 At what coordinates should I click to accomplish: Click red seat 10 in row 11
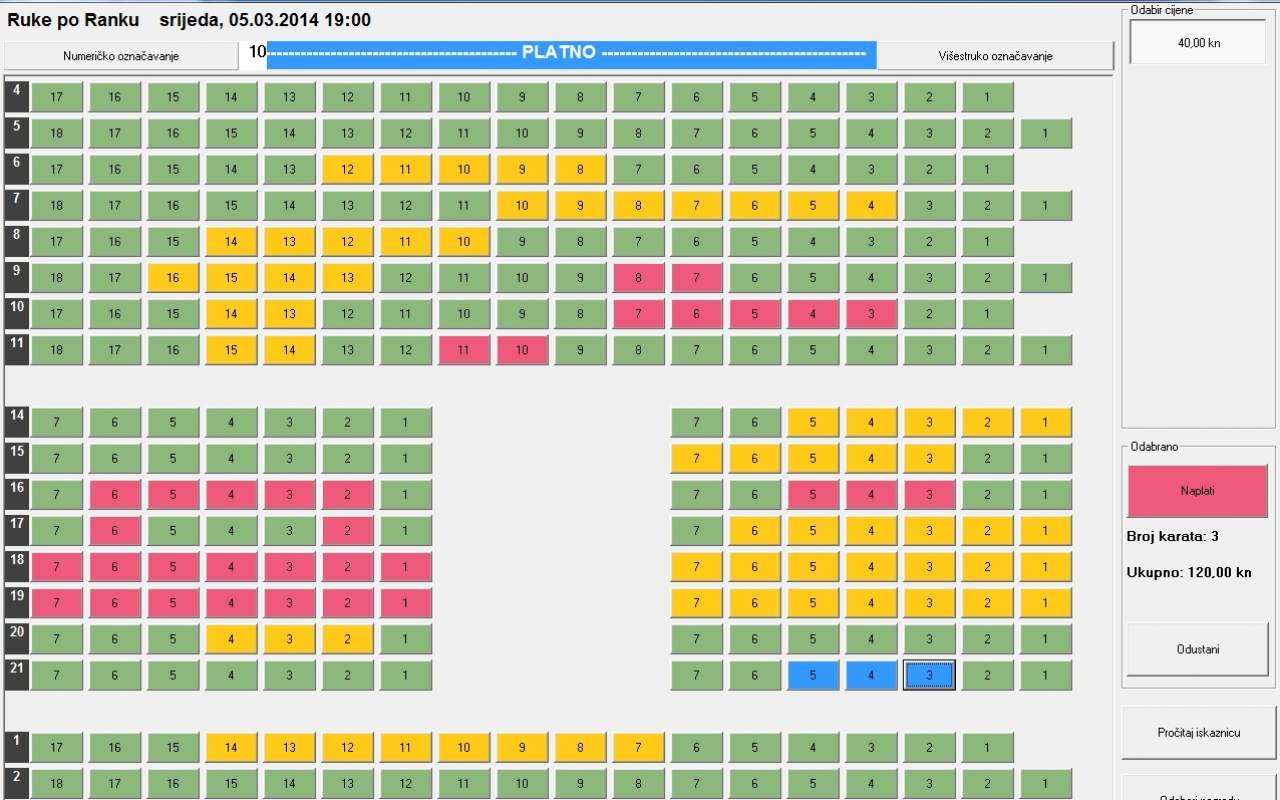click(x=522, y=350)
